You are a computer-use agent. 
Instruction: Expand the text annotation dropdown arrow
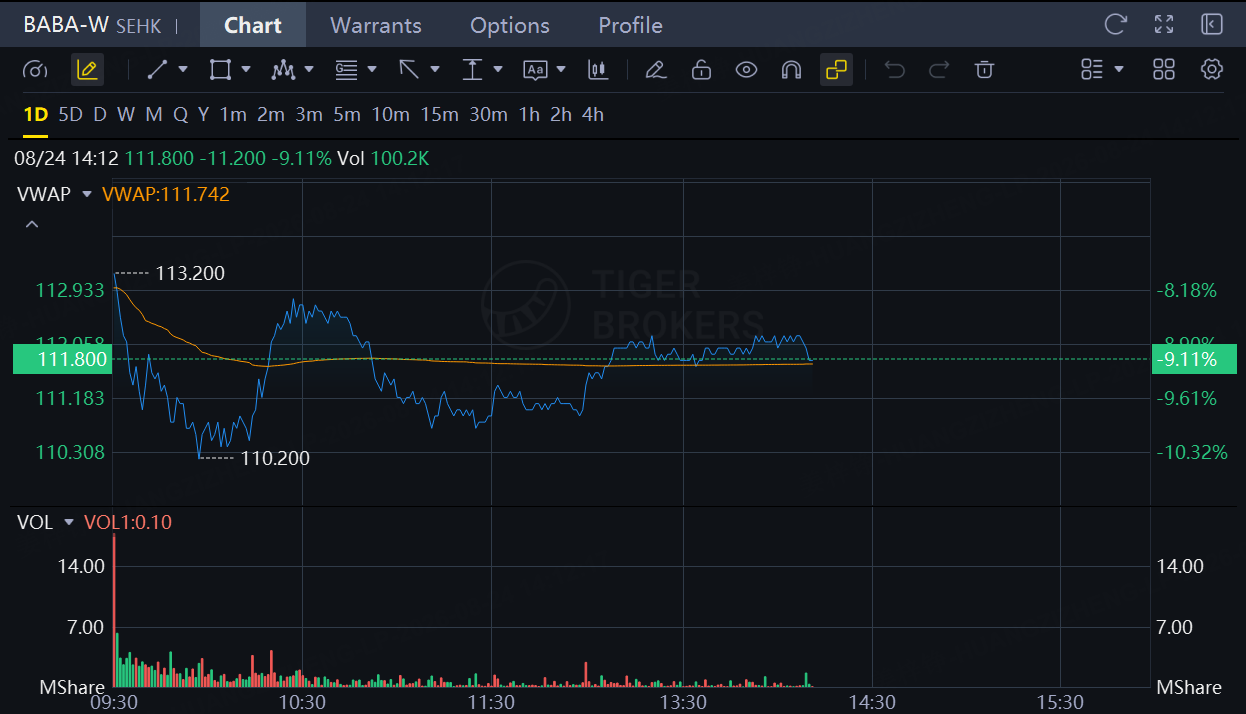click(561, 70)
